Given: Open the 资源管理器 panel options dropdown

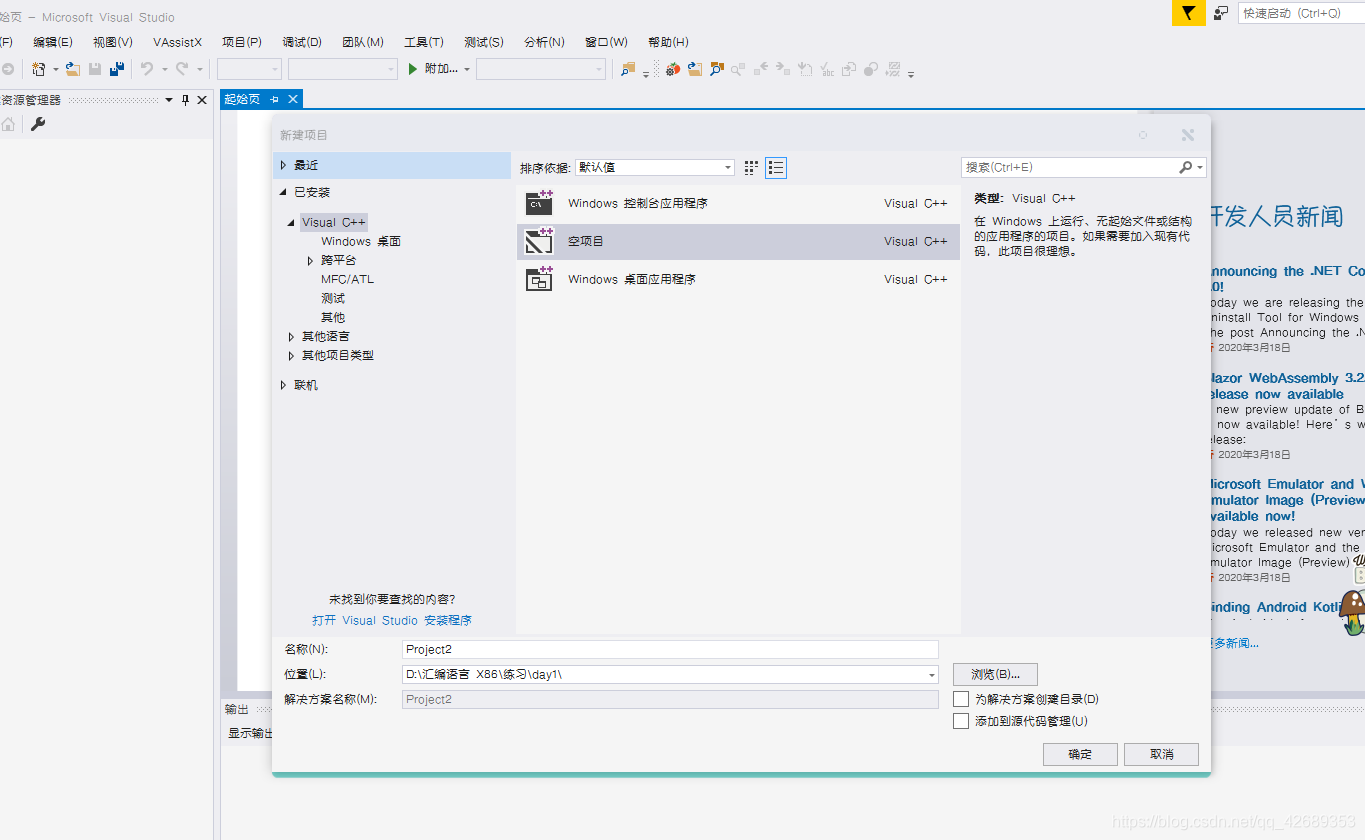Looking at the screenshot, I should [169, 100].
